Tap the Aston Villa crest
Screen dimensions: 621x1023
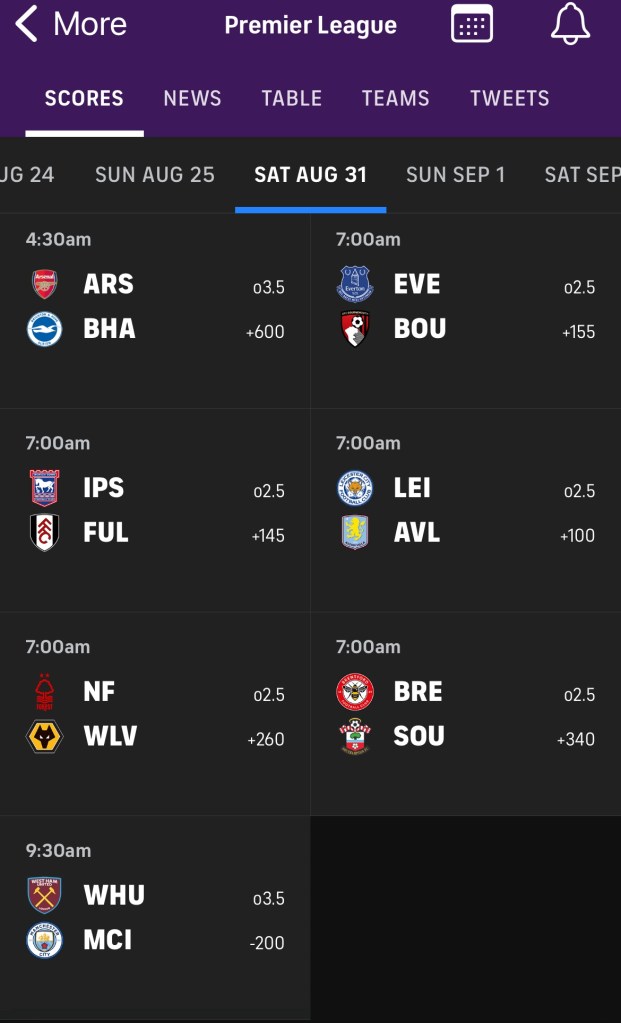pyautogui.click(x=354, y=533)
